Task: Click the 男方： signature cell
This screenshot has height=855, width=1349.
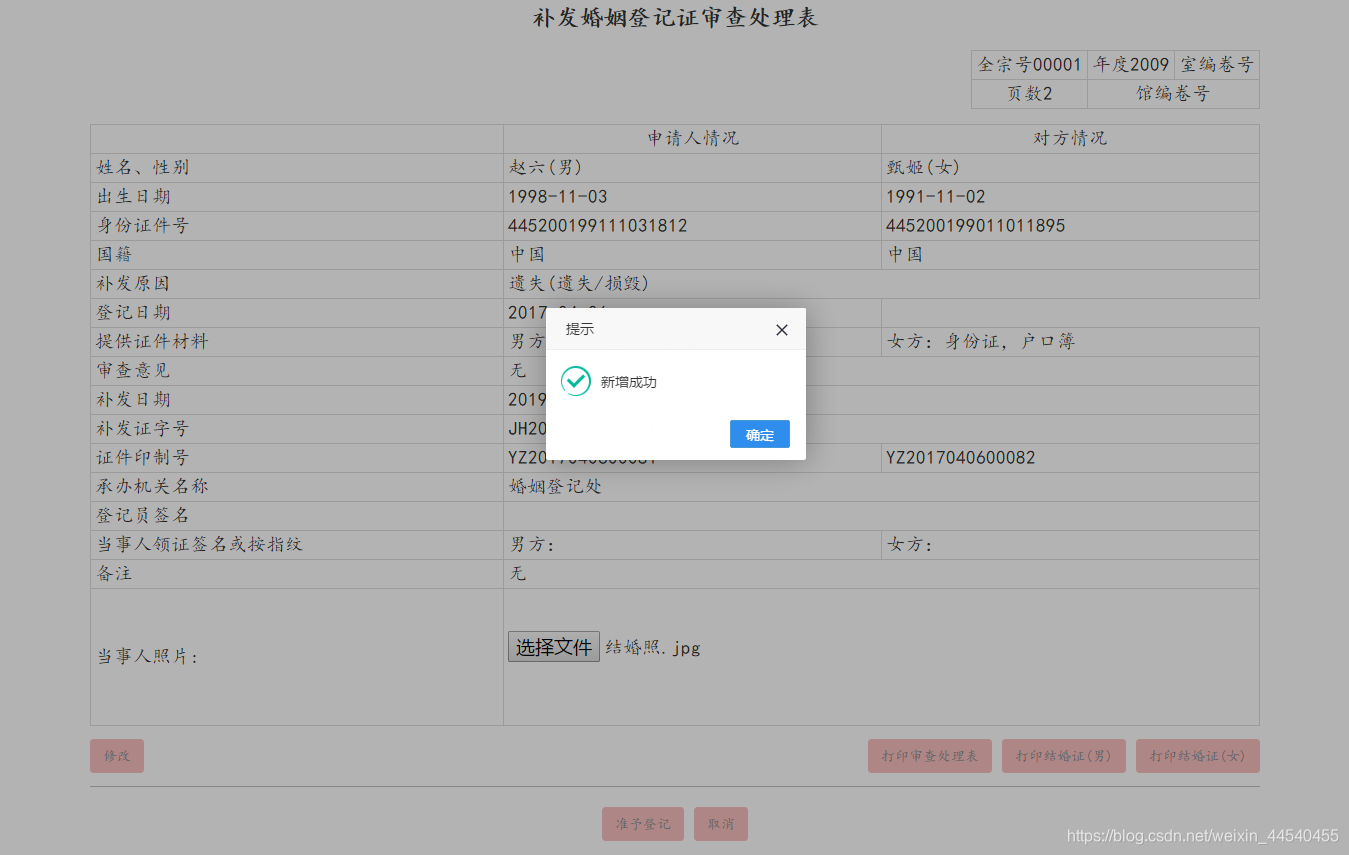Action: [692, 545]
